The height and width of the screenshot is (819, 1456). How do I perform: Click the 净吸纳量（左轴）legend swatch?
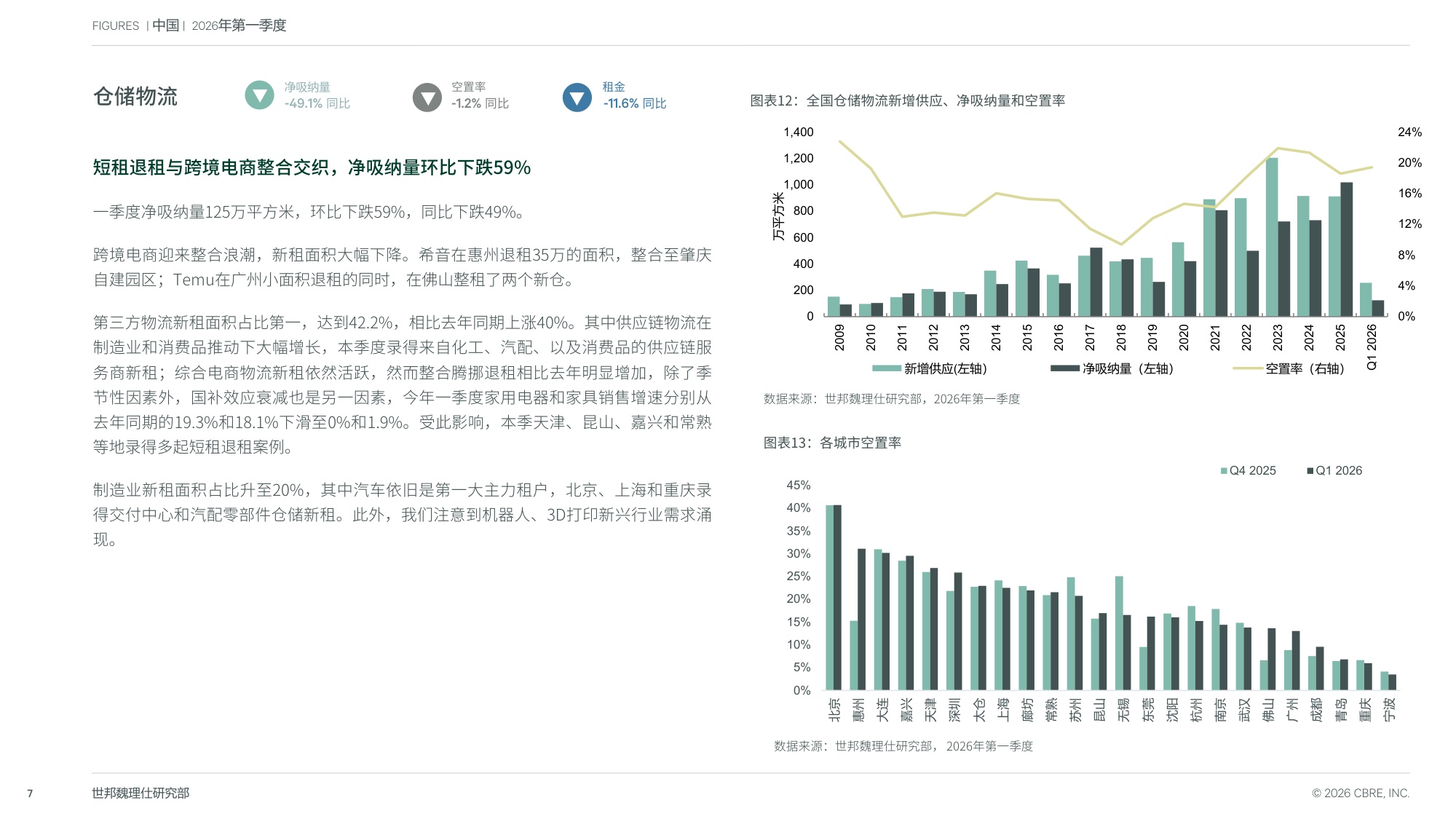point(1064,368)
